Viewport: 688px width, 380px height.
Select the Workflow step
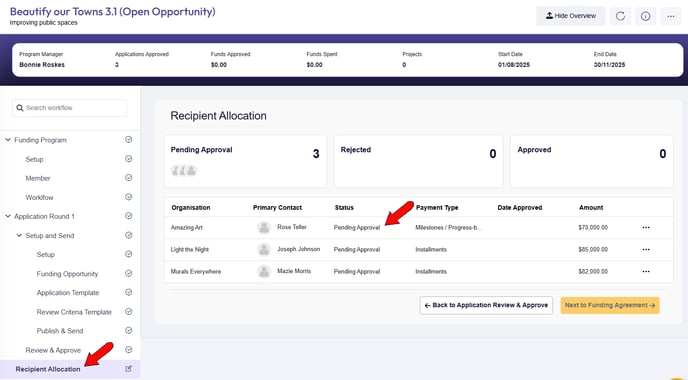click(39, 197)
